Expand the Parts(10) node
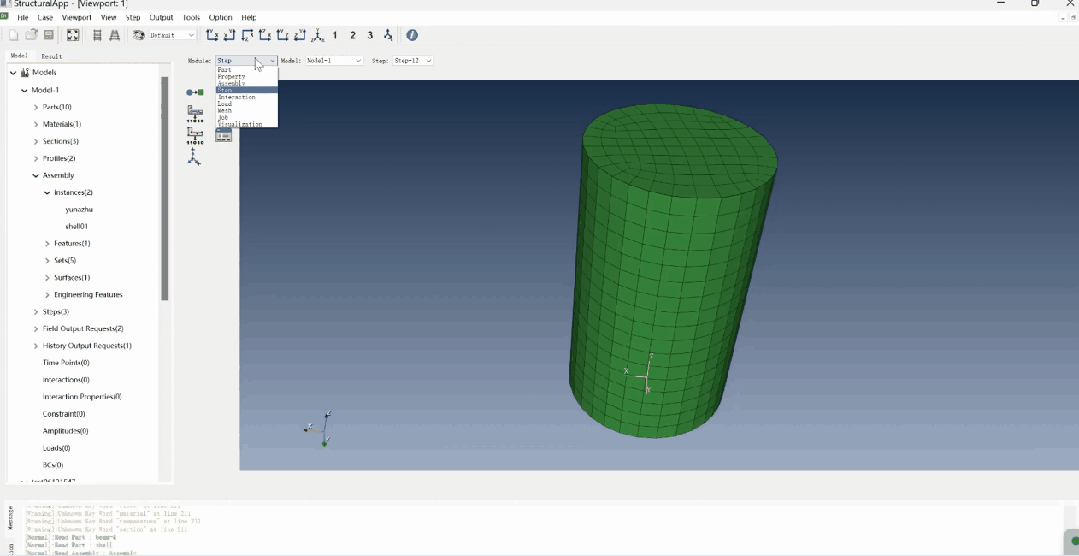The image size is (1079, 556). (36, 107)
